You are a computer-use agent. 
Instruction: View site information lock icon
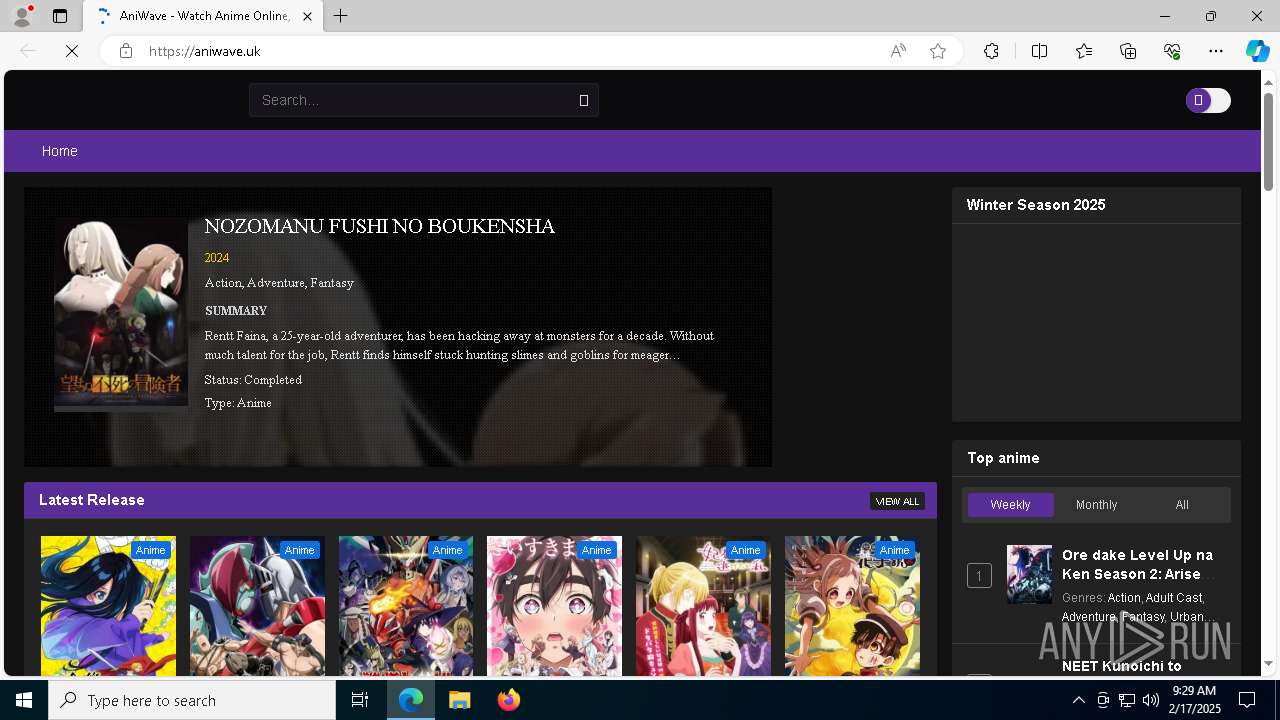tap(125, 51)
